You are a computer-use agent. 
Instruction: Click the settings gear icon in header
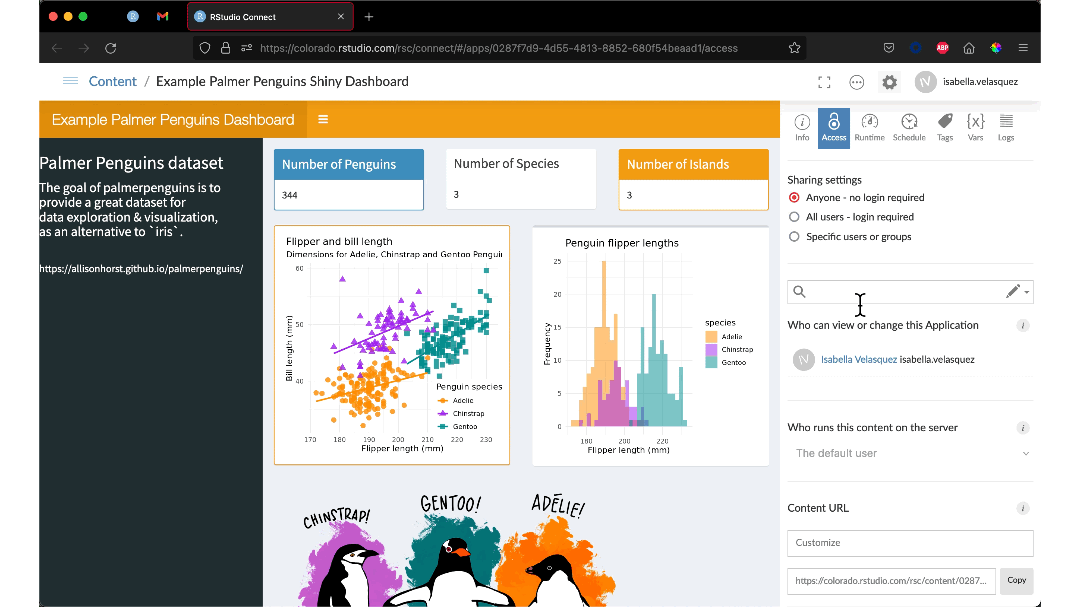coord(889,82)
